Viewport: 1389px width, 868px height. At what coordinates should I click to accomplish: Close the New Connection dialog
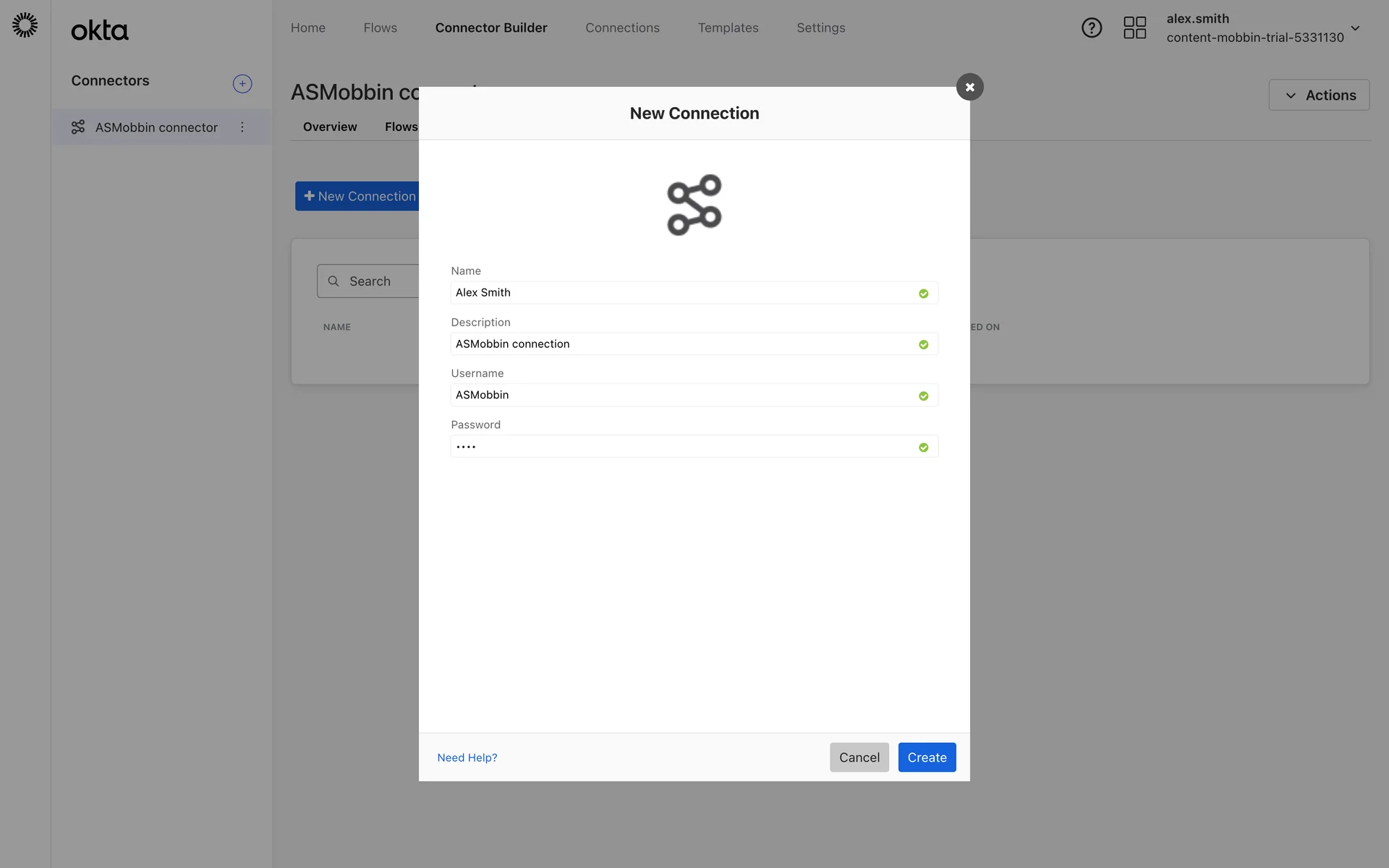click(x=969, y=87)
